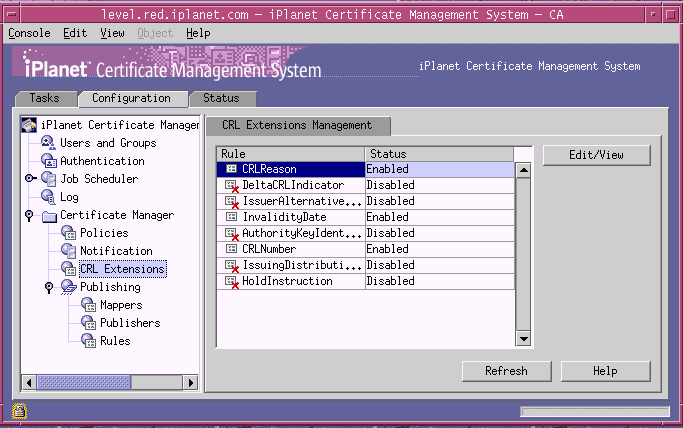Switch to the Status tab
683x428 pixels.
[x=221, y=98]
